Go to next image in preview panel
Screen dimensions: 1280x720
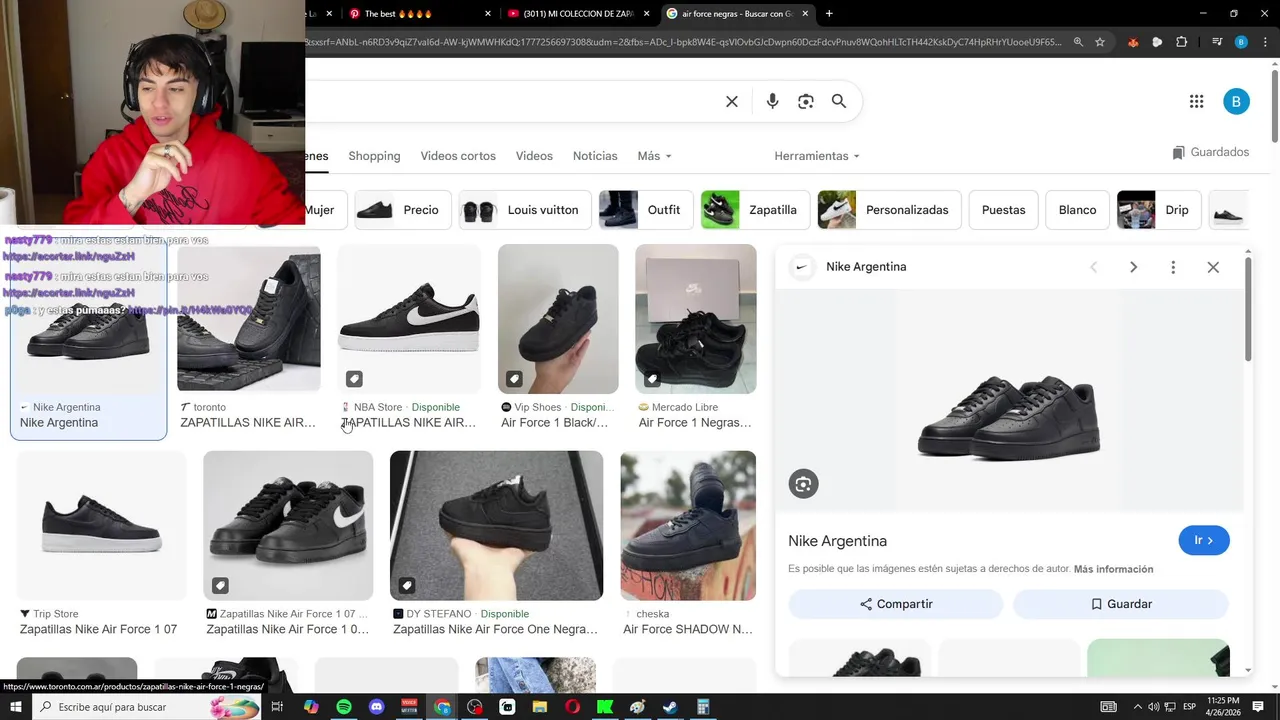[1133, 267]
